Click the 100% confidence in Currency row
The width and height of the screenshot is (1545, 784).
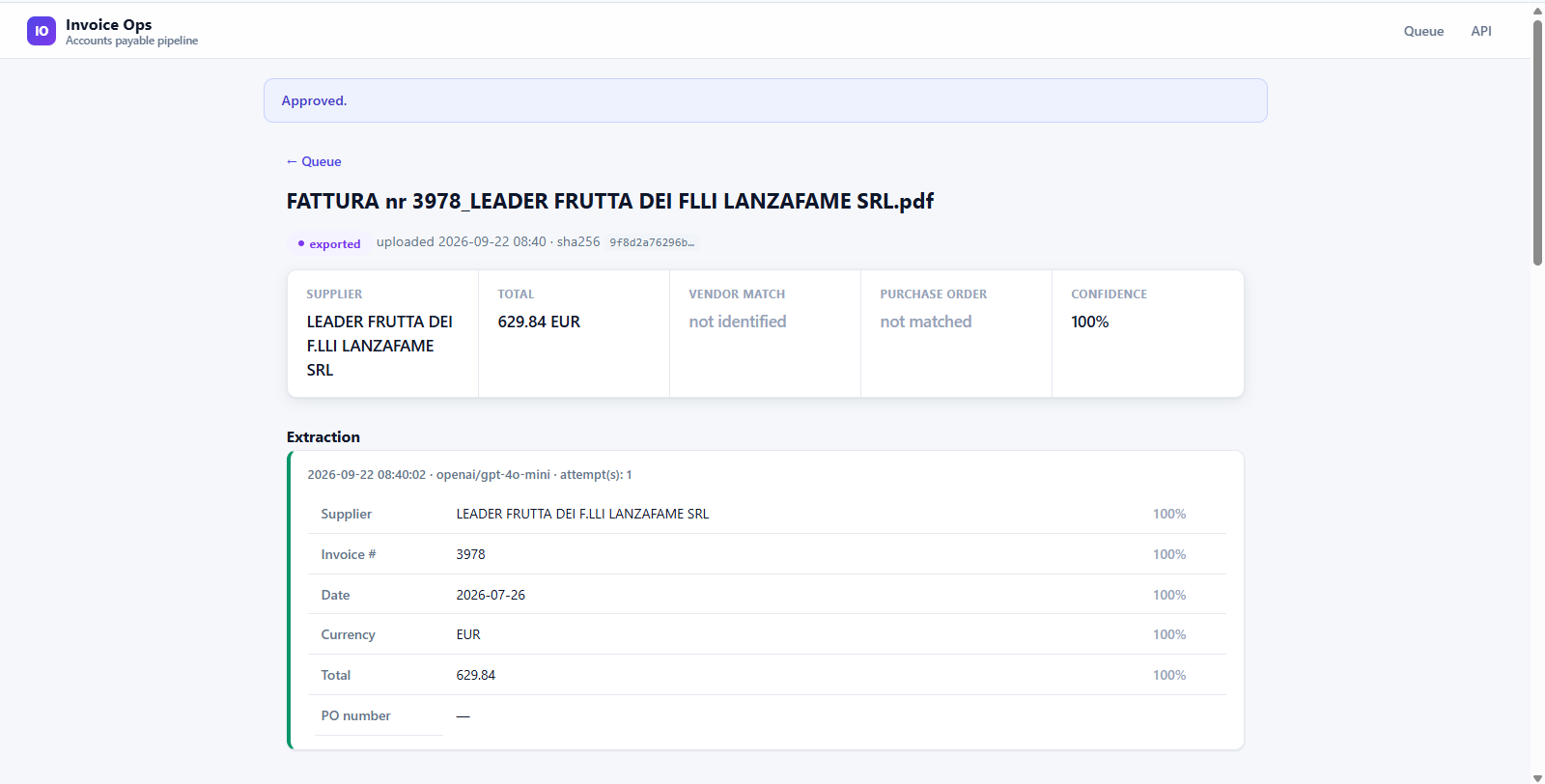tap(1169, 634)
